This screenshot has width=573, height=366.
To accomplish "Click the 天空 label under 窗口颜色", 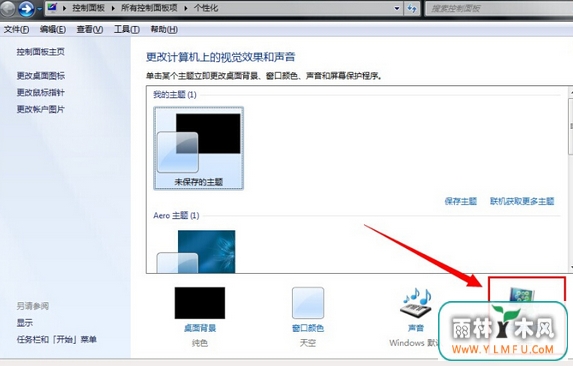I will coord(308,343).
